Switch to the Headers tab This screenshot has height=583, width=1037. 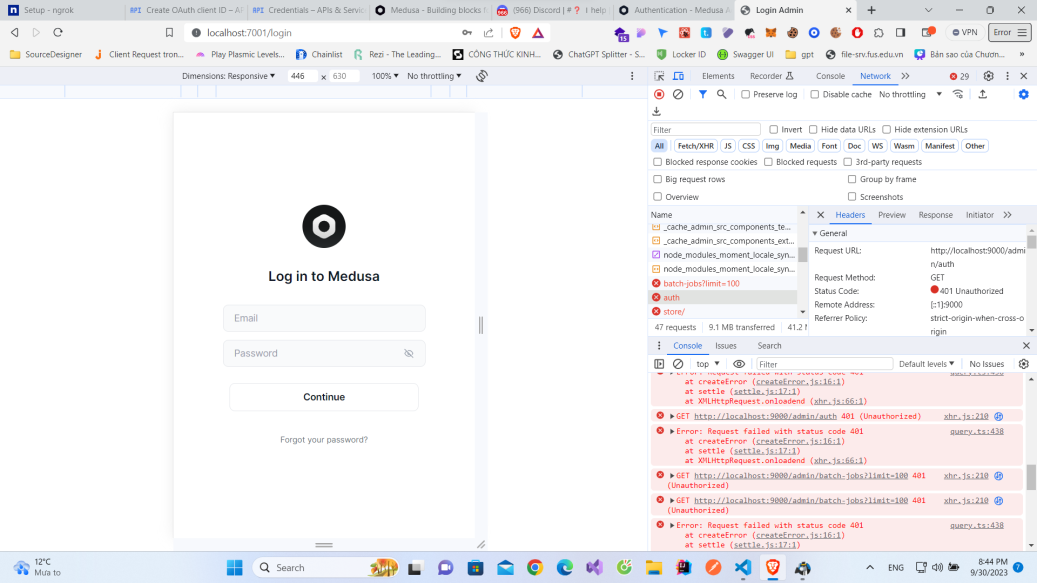849,214
